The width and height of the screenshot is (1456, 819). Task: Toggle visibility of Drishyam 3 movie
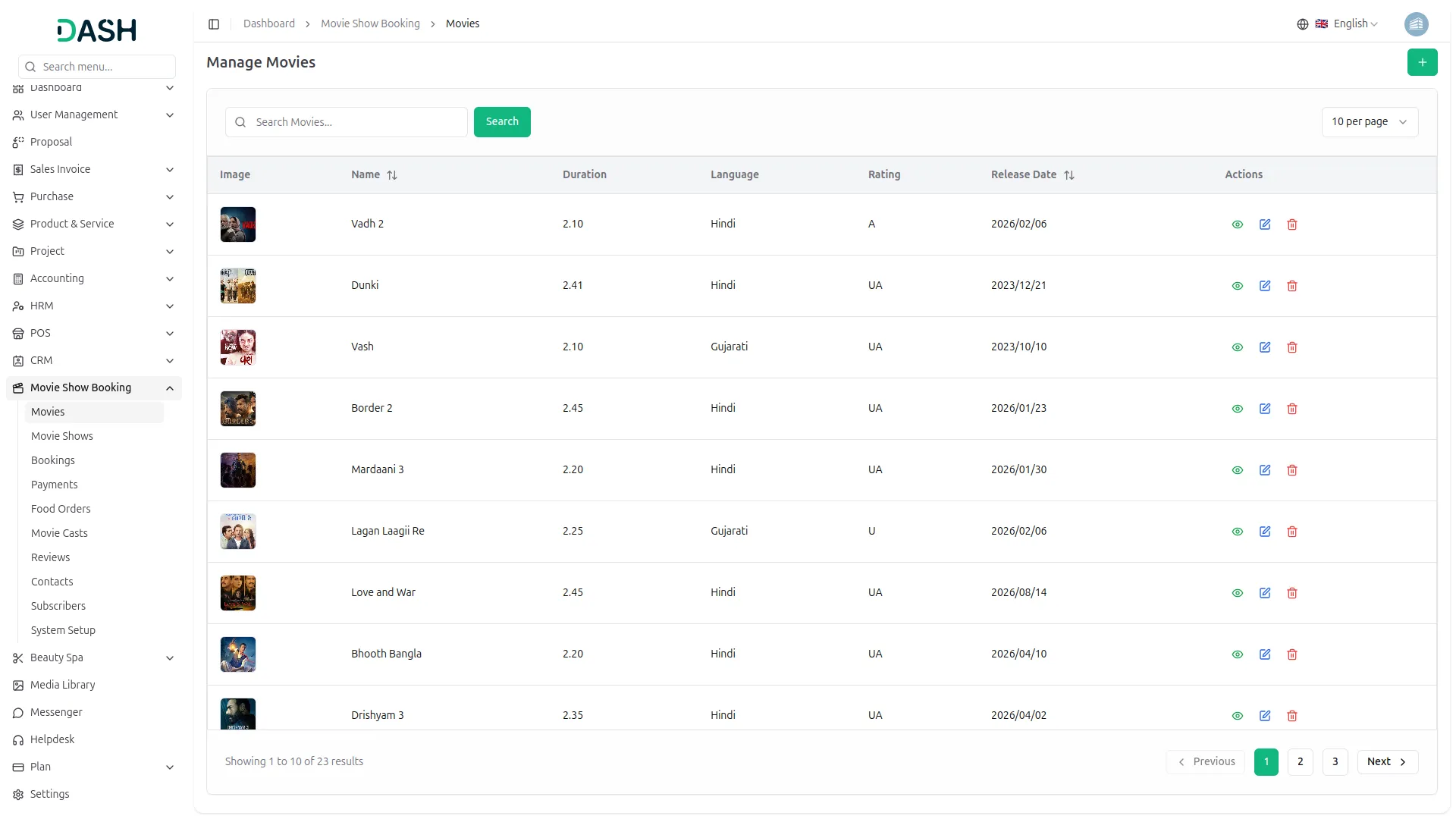(1238, 716)
